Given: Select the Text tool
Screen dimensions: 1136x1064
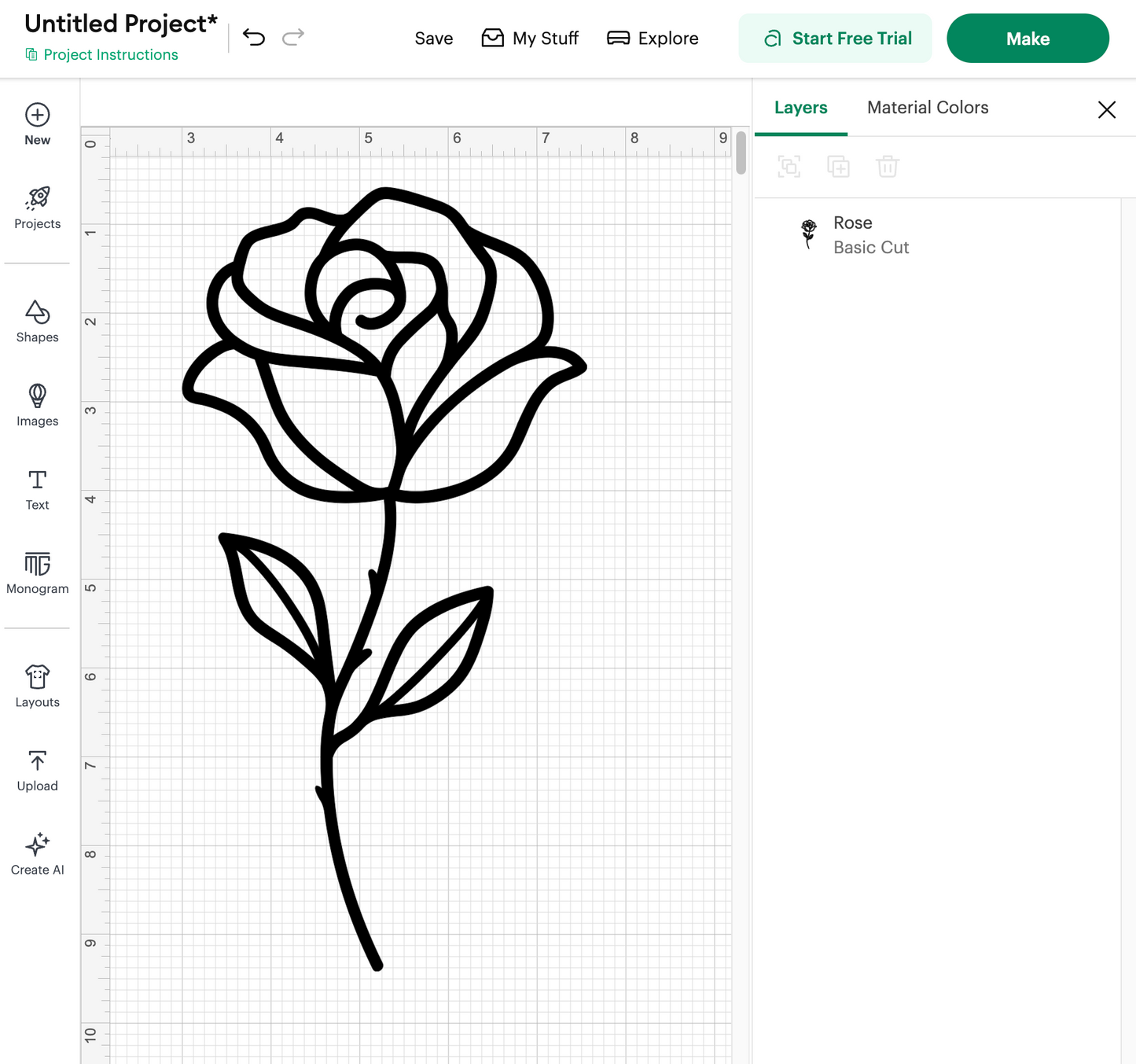Looking at the screenshot, I should (37, 490).
